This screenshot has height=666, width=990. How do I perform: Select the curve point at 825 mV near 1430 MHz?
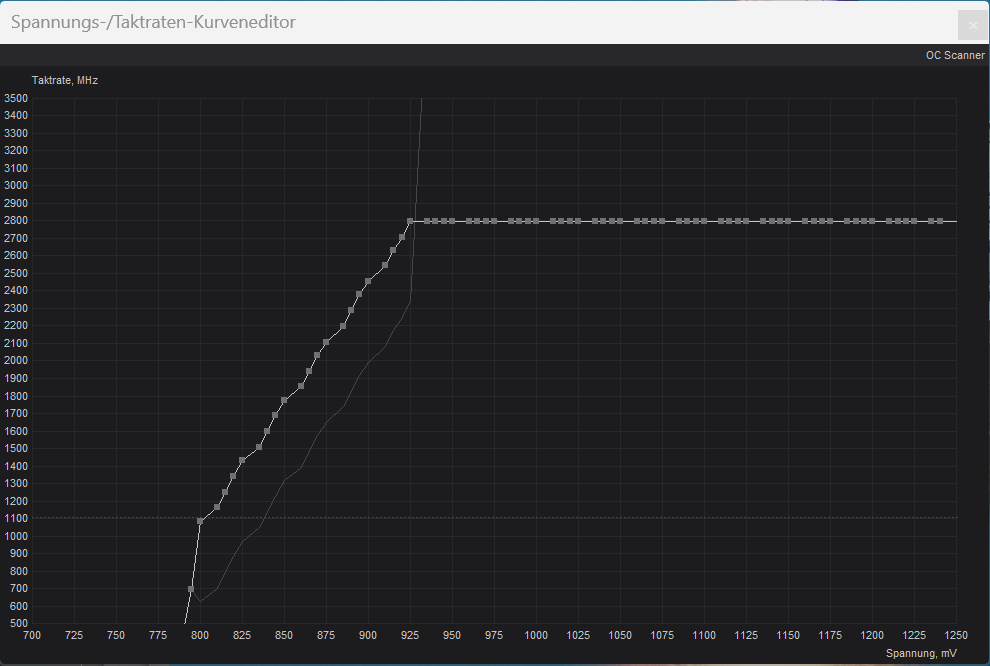pyautogui.click(x=242, y=460)
